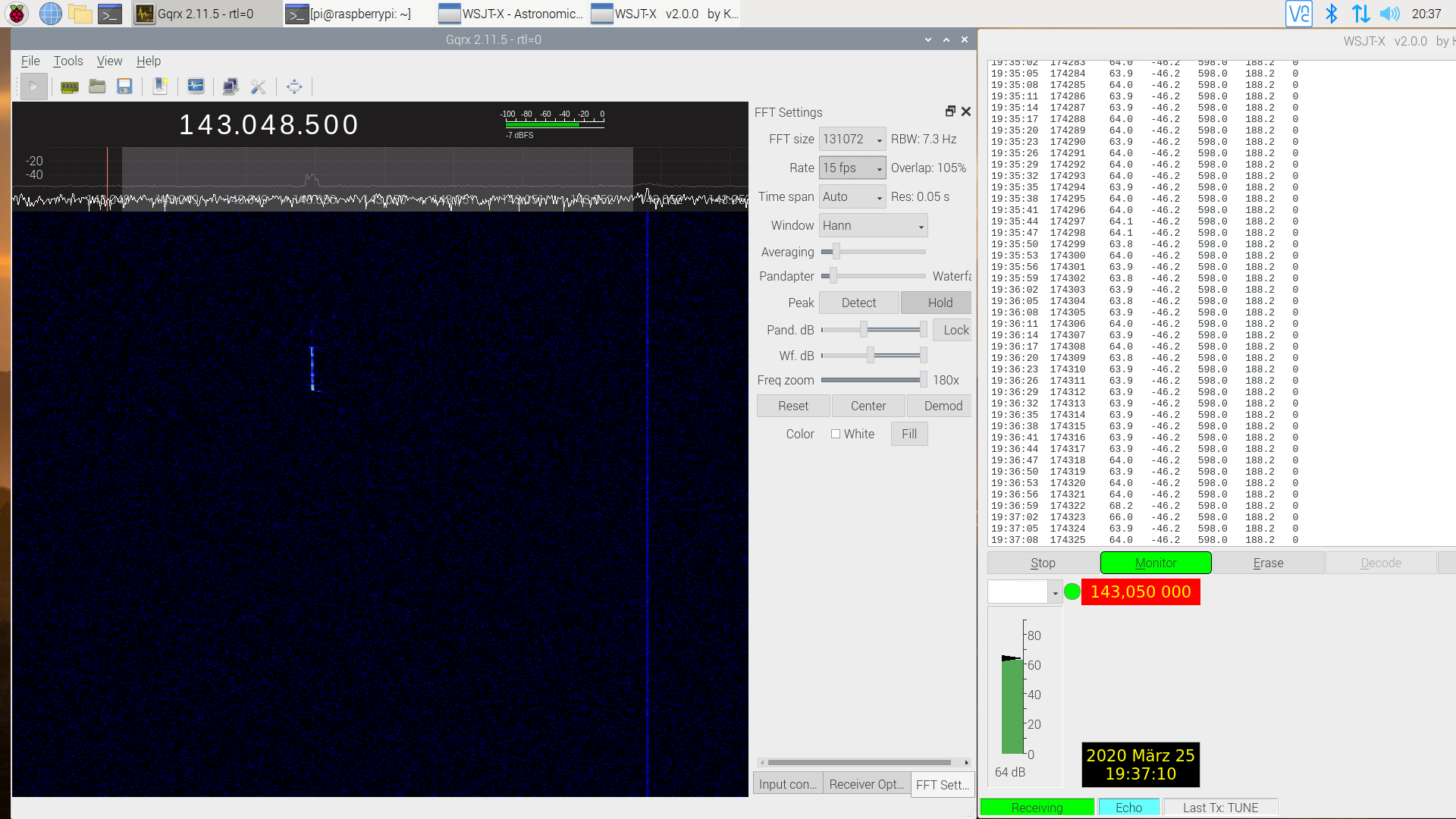The image size is (1456, 819).
Task: Open the FFT size dropdown
Action: tap(852, 139)
